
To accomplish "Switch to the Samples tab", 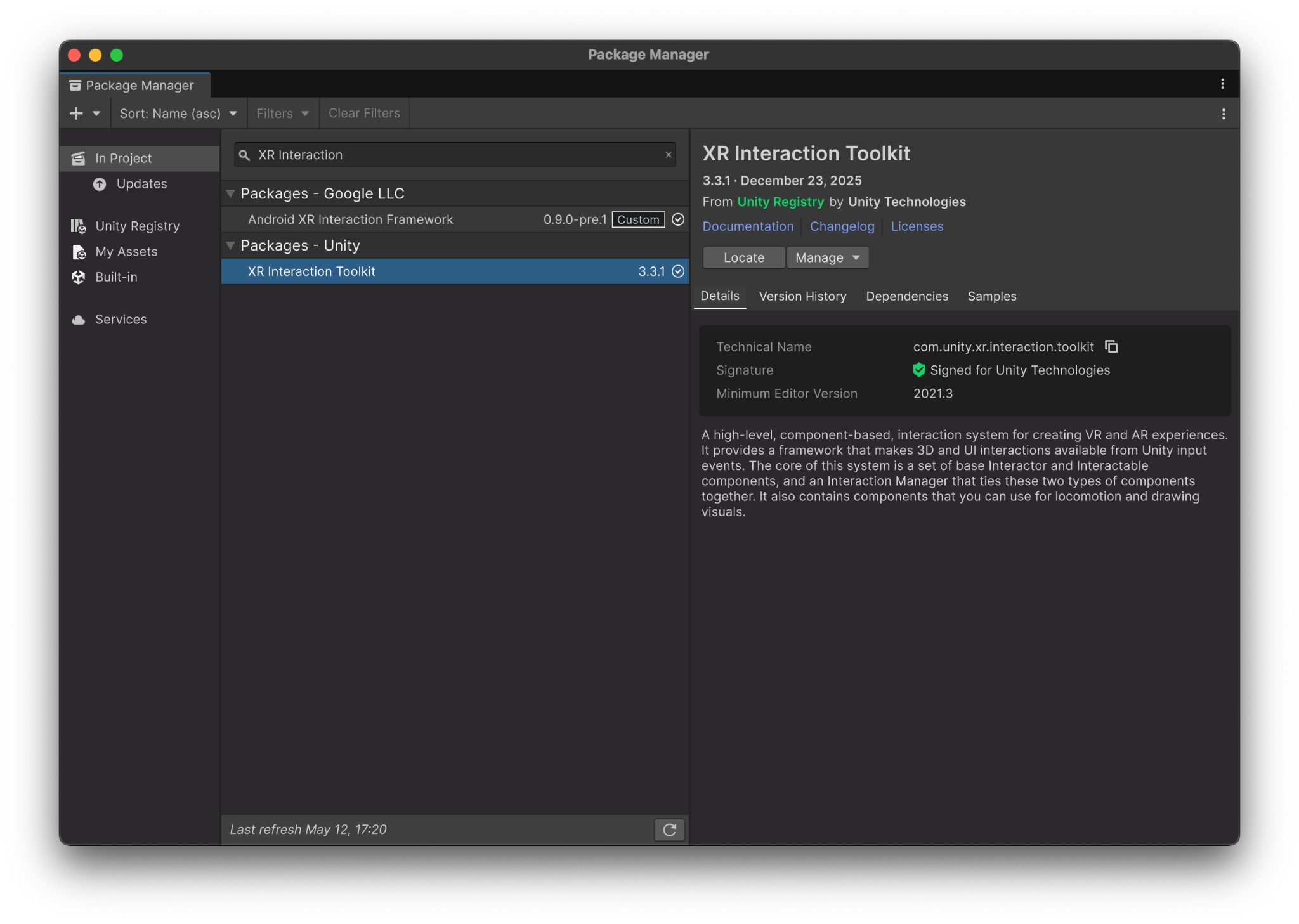I will 992,296.
